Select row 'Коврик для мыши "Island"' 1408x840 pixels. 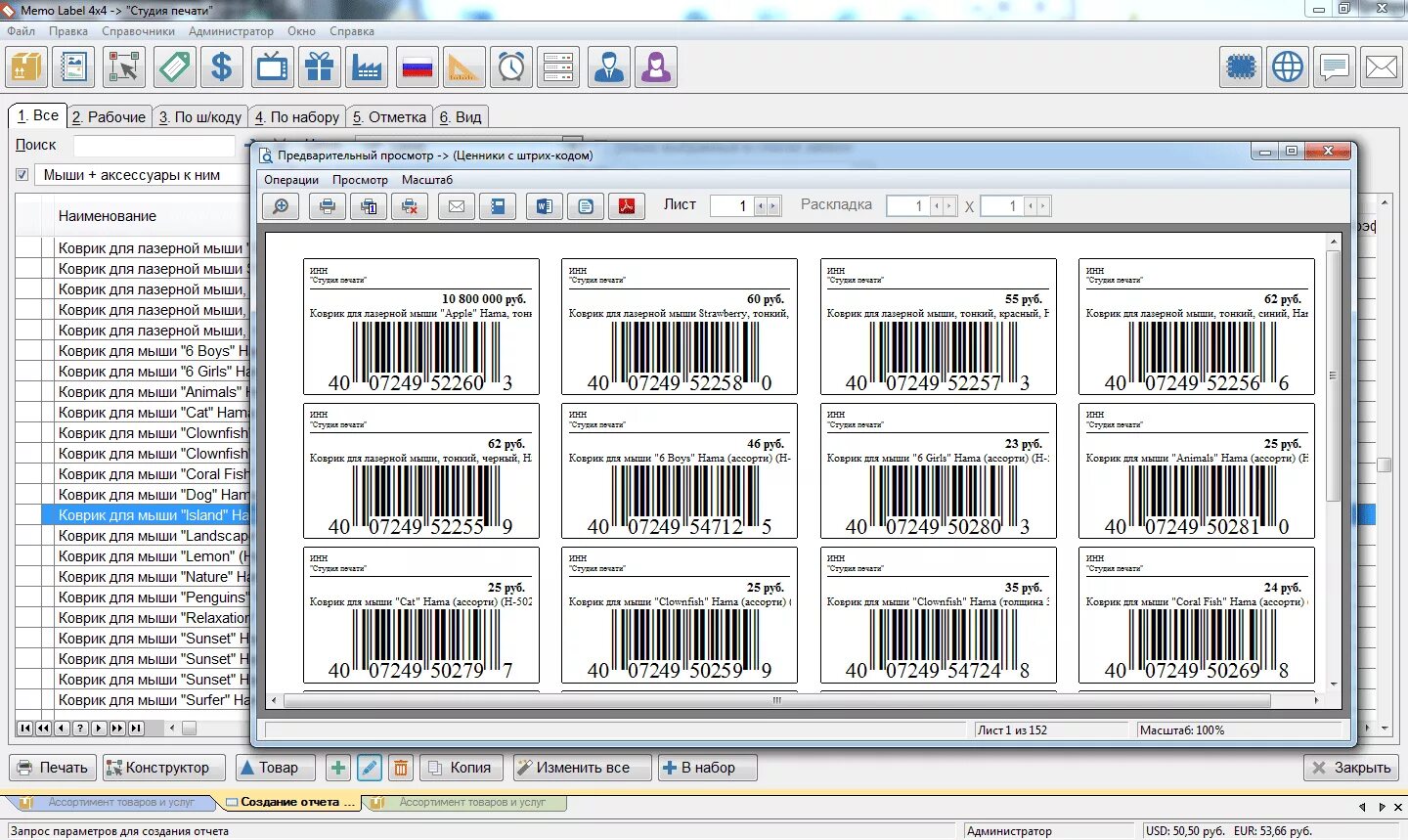[154, 514]
